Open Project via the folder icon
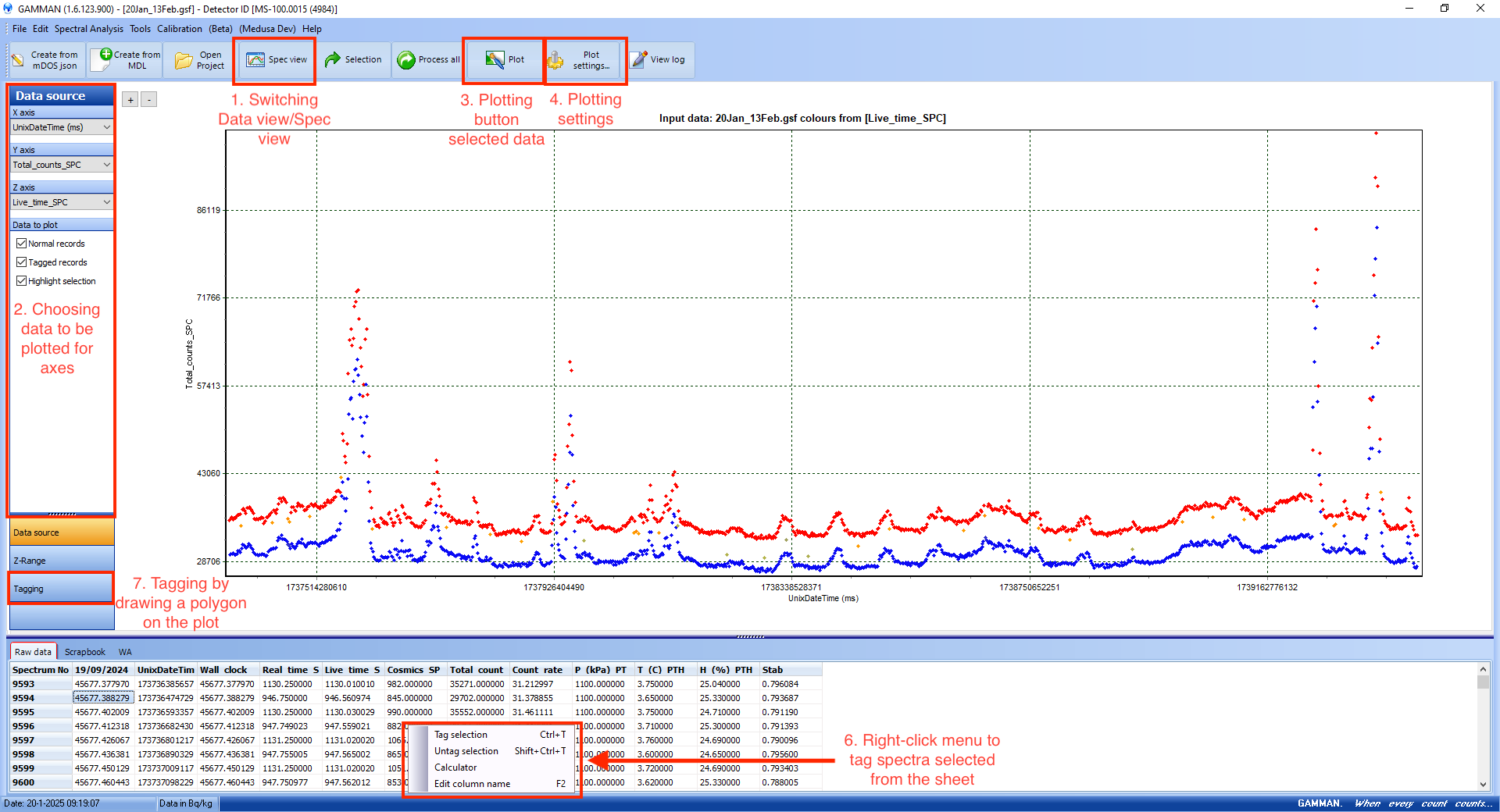Screen dimensions: 1500x812 [x=184, y=60]
